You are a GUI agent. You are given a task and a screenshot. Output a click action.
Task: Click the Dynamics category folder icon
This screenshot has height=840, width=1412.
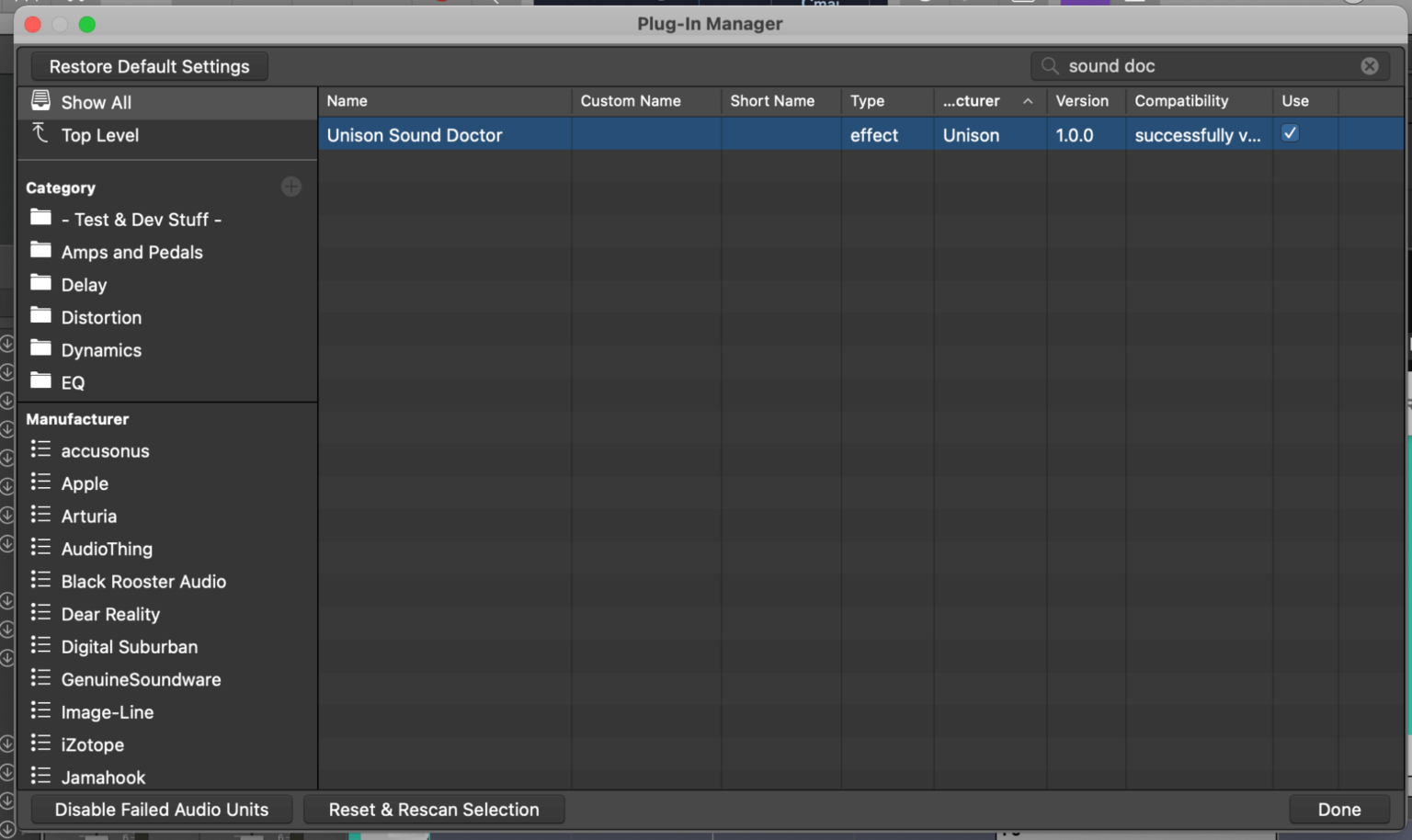40,349
